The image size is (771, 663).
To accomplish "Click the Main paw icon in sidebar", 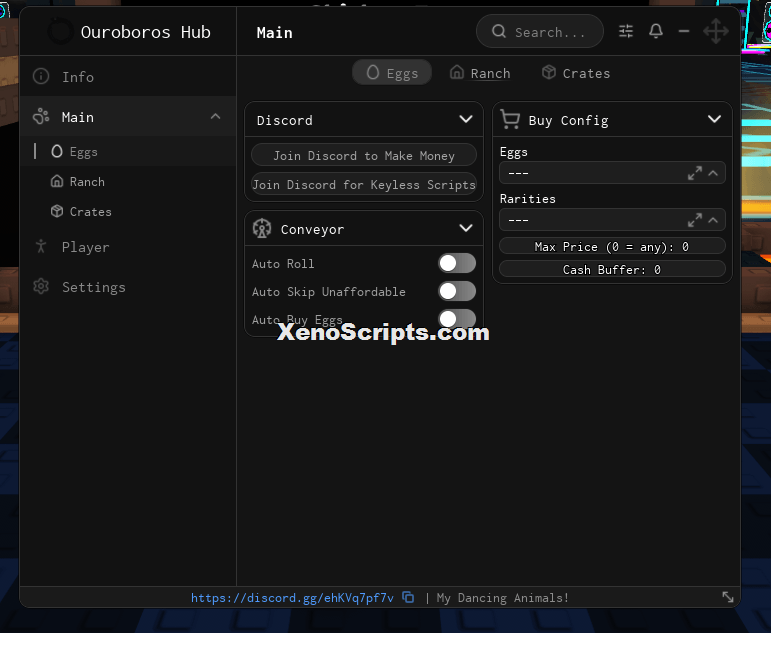I will click(41, 117).
